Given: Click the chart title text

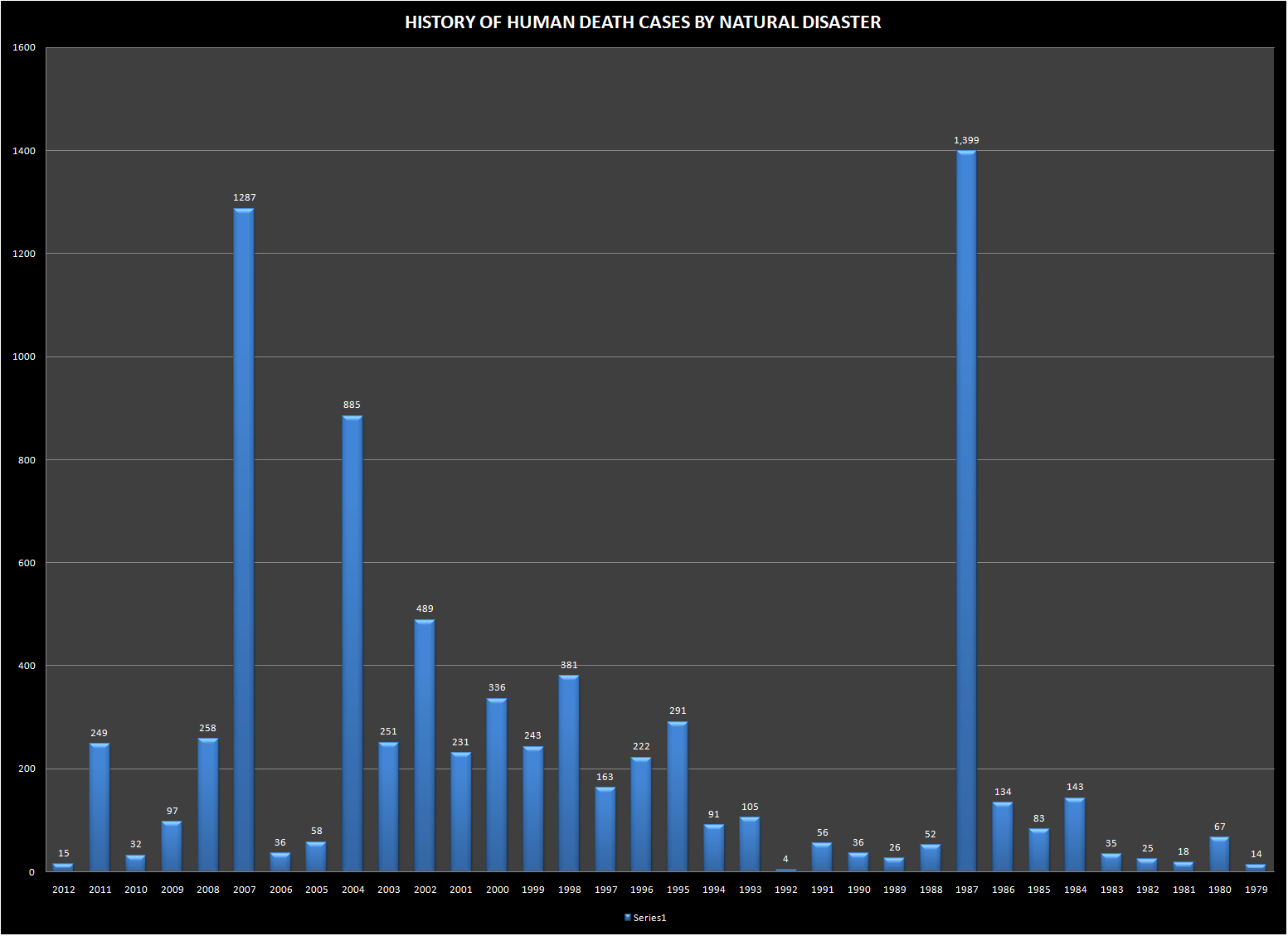Looking at the screenshot, I should pyautogui.click(x=643, y=22).
